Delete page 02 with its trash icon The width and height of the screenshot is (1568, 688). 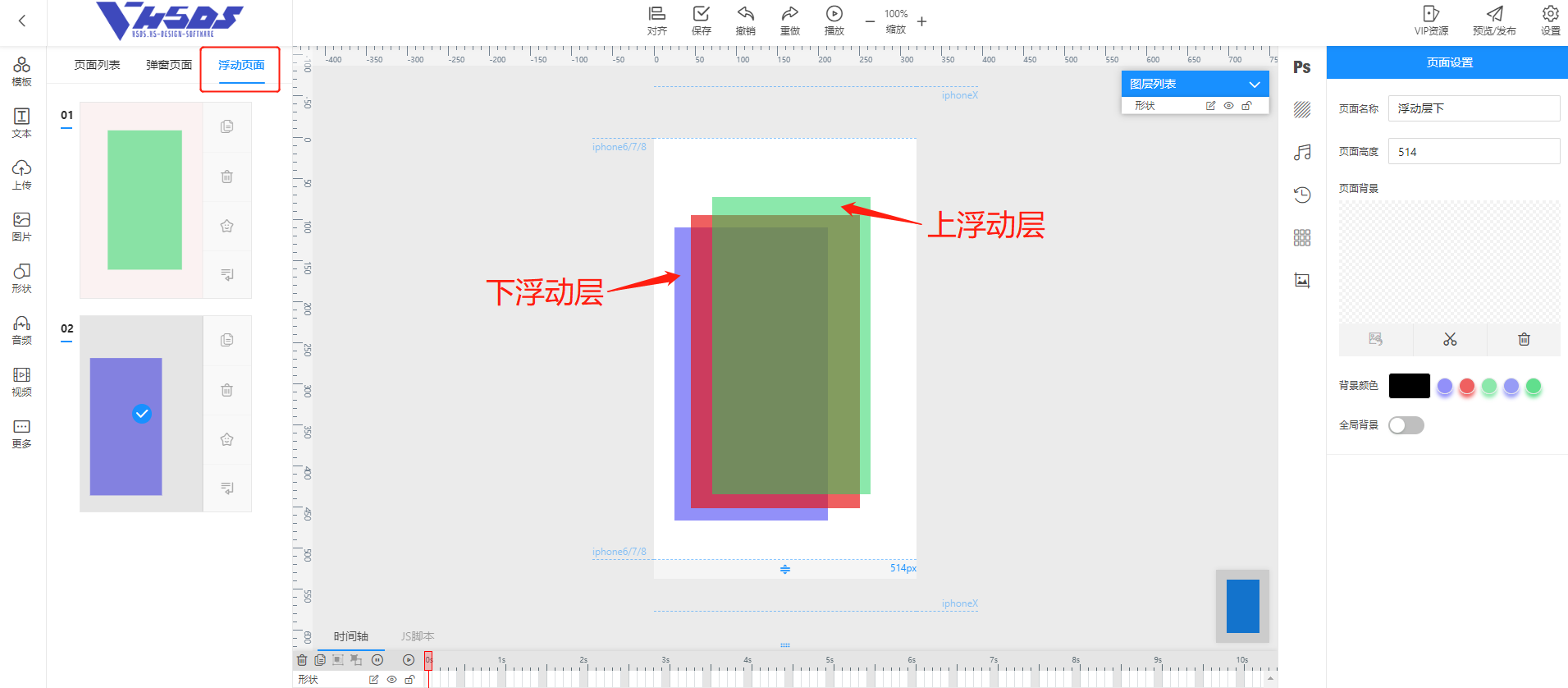[227, 390]
